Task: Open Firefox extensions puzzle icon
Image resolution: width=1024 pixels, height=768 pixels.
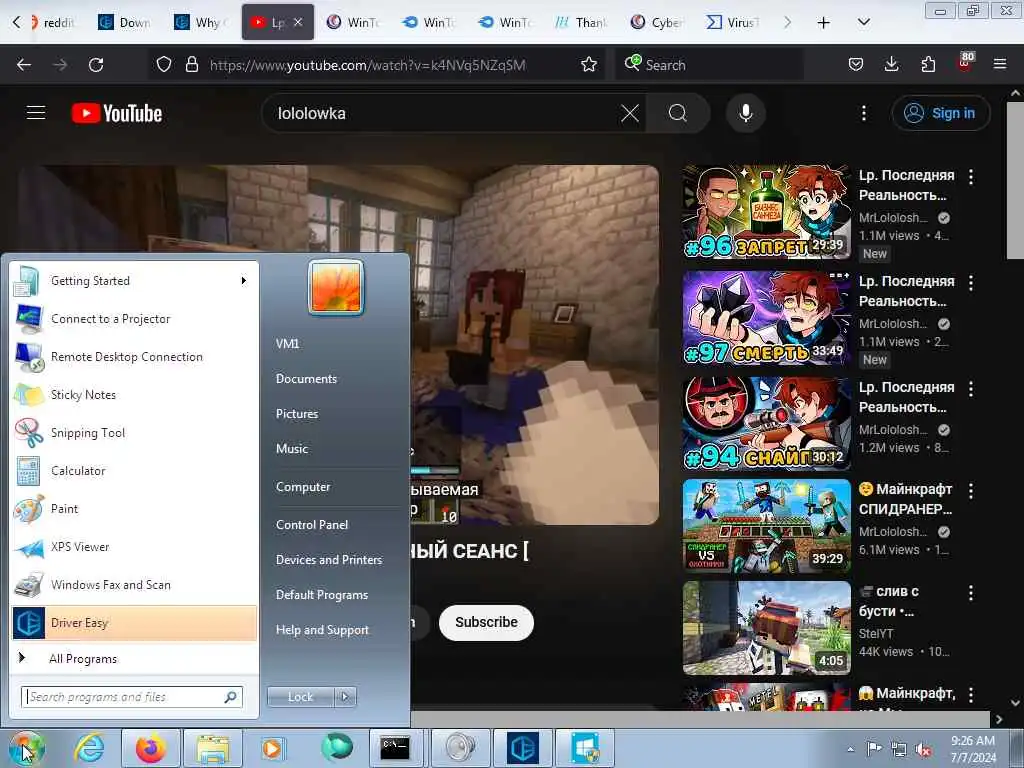Action: tap(928, 64)
